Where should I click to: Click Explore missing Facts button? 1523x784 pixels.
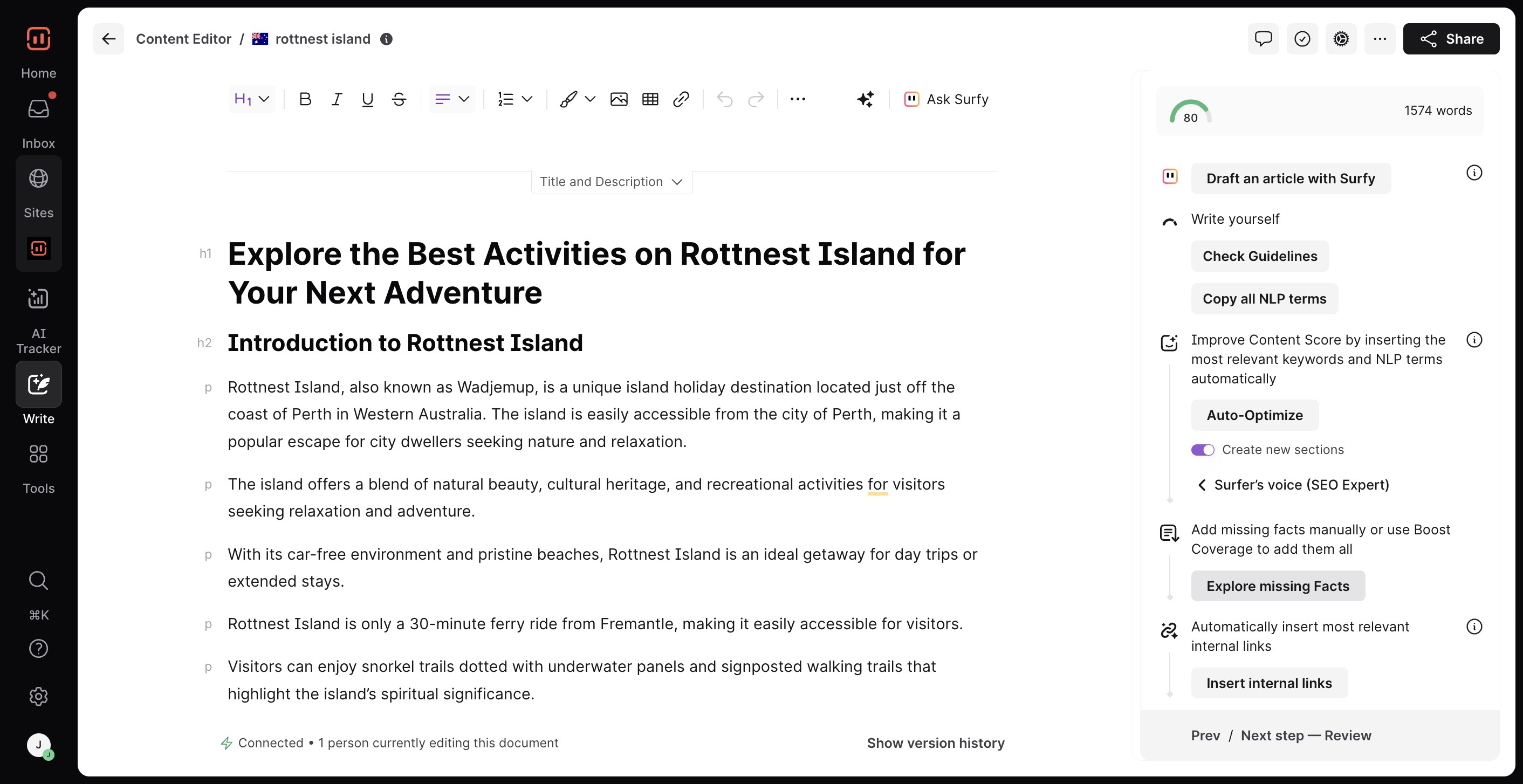point(1278,586)
